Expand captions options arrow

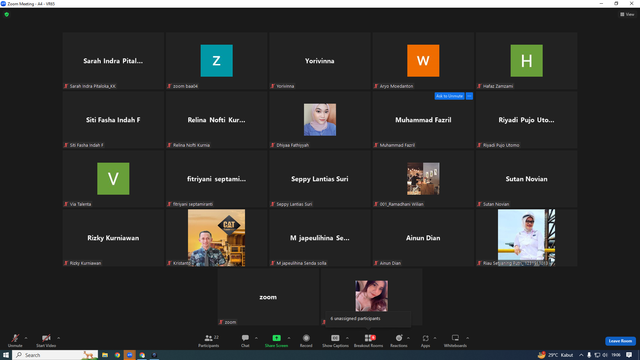click(347, 338)
